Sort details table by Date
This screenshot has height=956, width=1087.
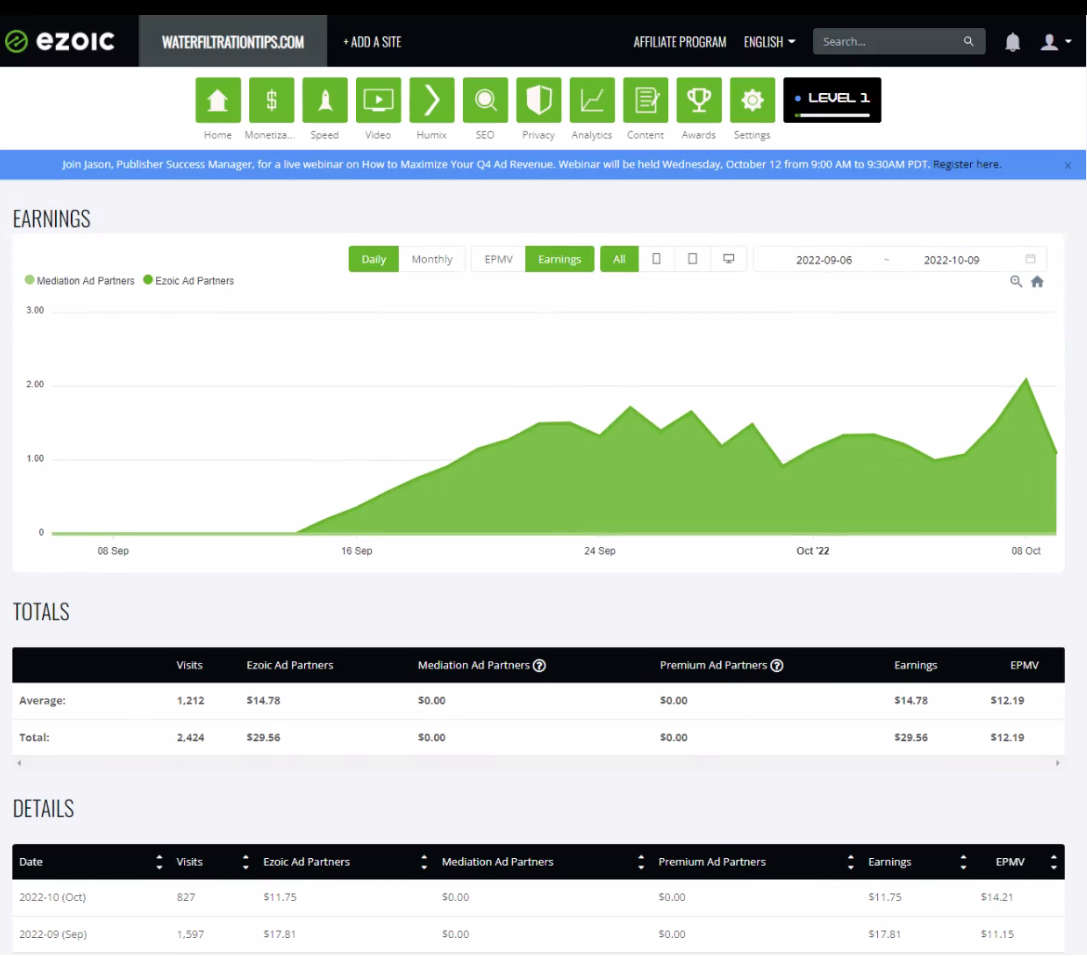pyautogui.click(x=159, y=862)
